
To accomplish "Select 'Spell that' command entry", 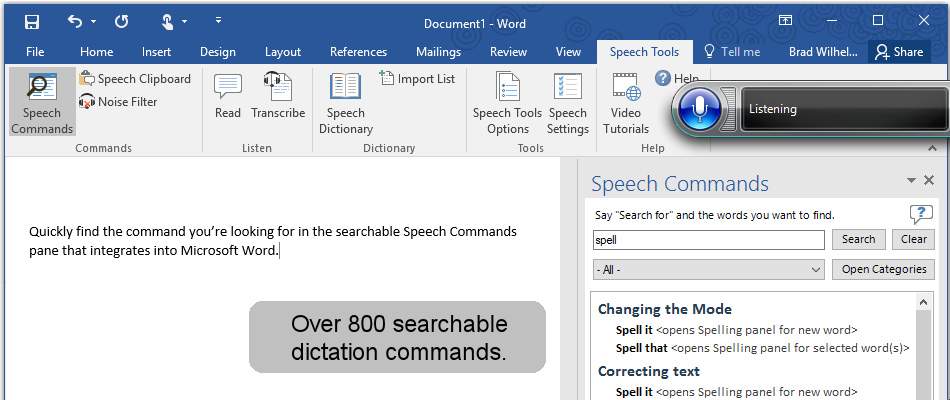I will pos(763,348).
